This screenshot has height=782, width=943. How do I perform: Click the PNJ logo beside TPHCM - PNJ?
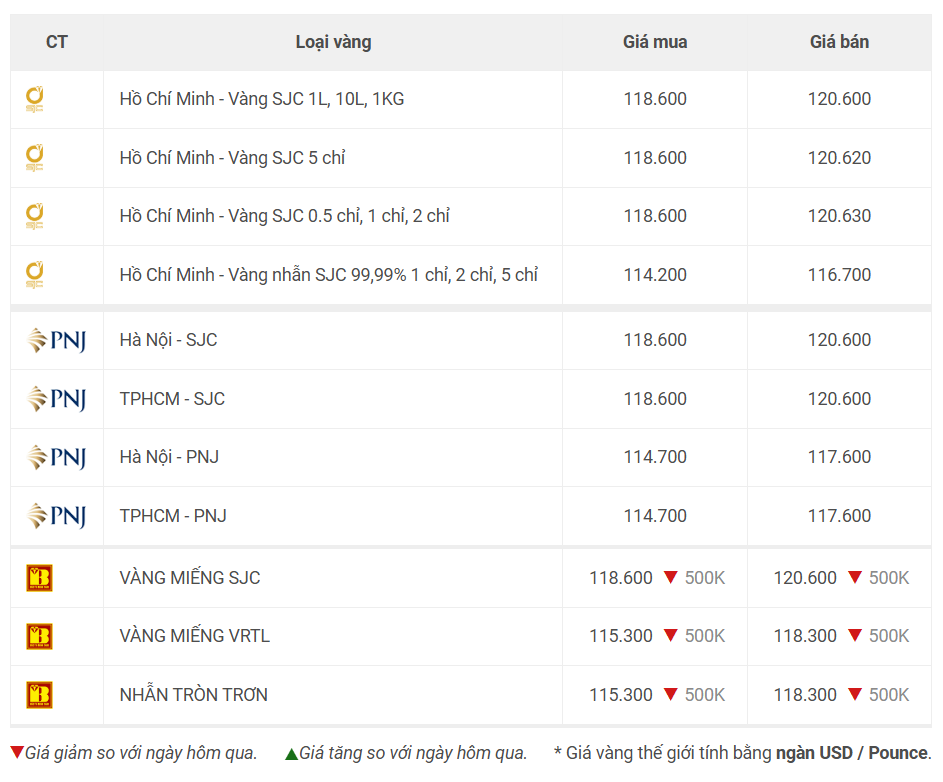tap(57, 516)
